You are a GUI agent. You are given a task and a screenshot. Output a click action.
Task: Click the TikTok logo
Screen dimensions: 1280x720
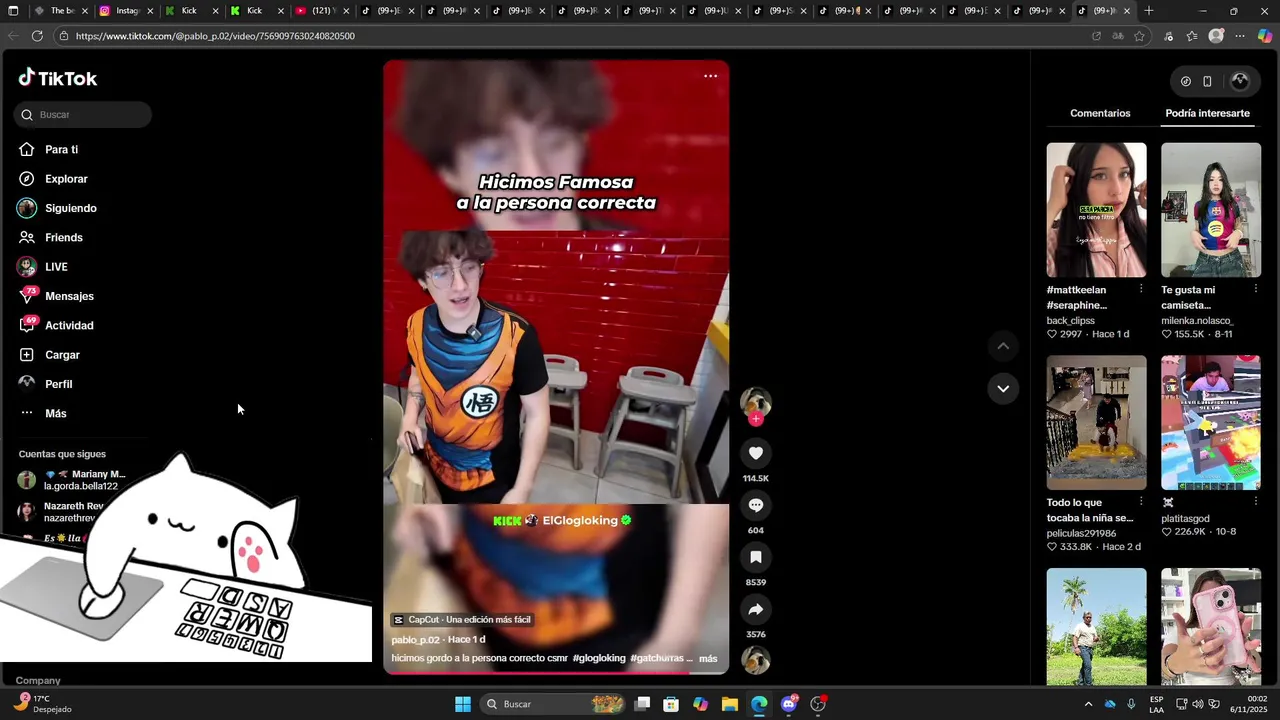tap(58, 78)
